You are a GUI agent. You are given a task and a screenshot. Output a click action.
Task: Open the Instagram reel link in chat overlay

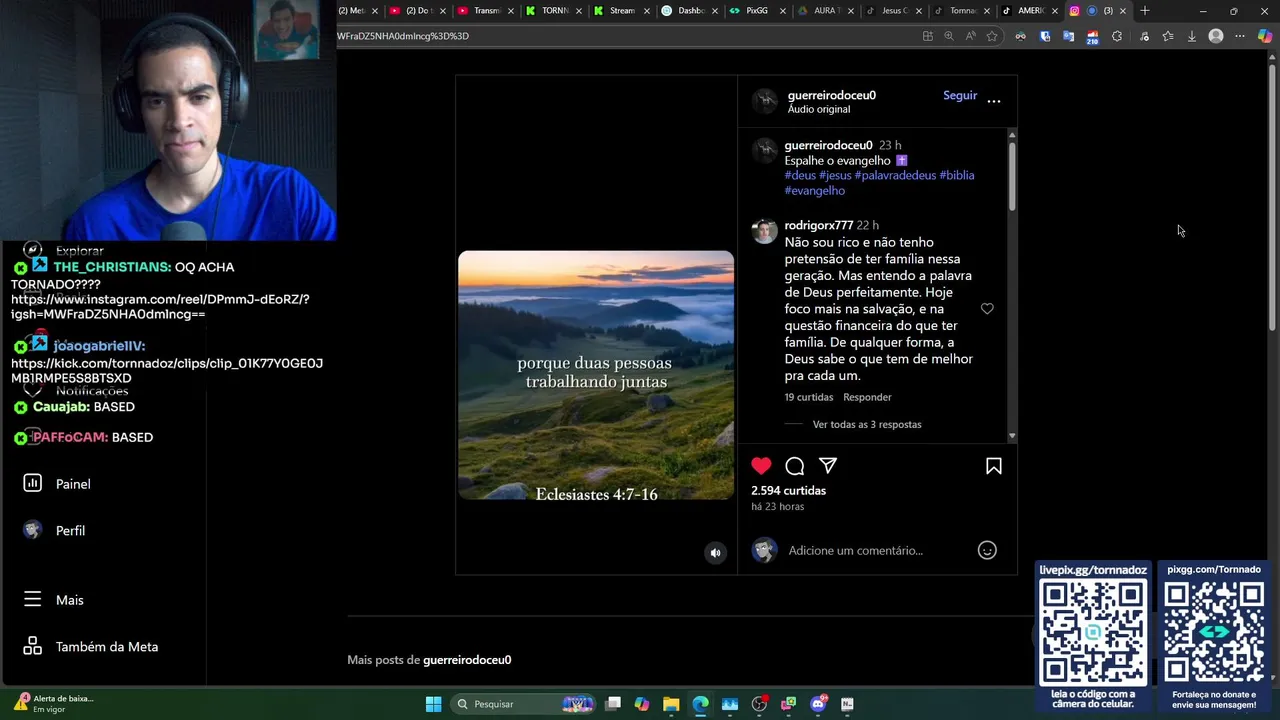(160, 307)
